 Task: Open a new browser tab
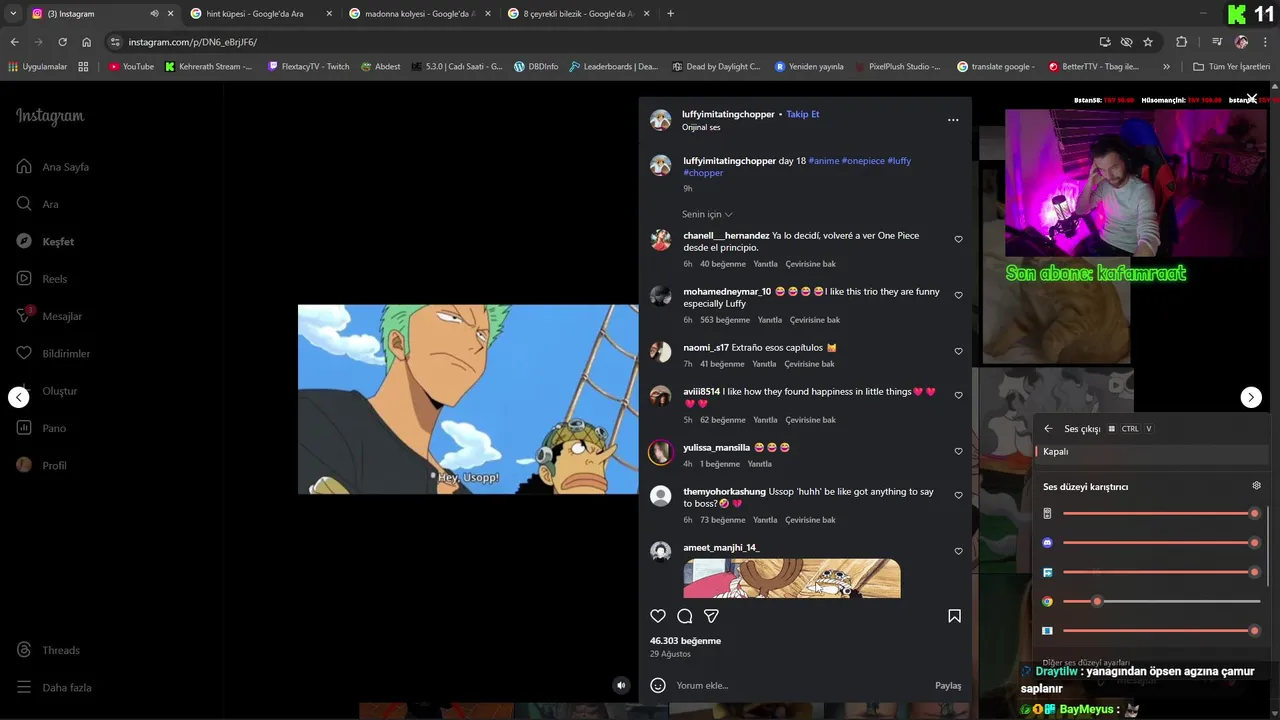[670, 14]
